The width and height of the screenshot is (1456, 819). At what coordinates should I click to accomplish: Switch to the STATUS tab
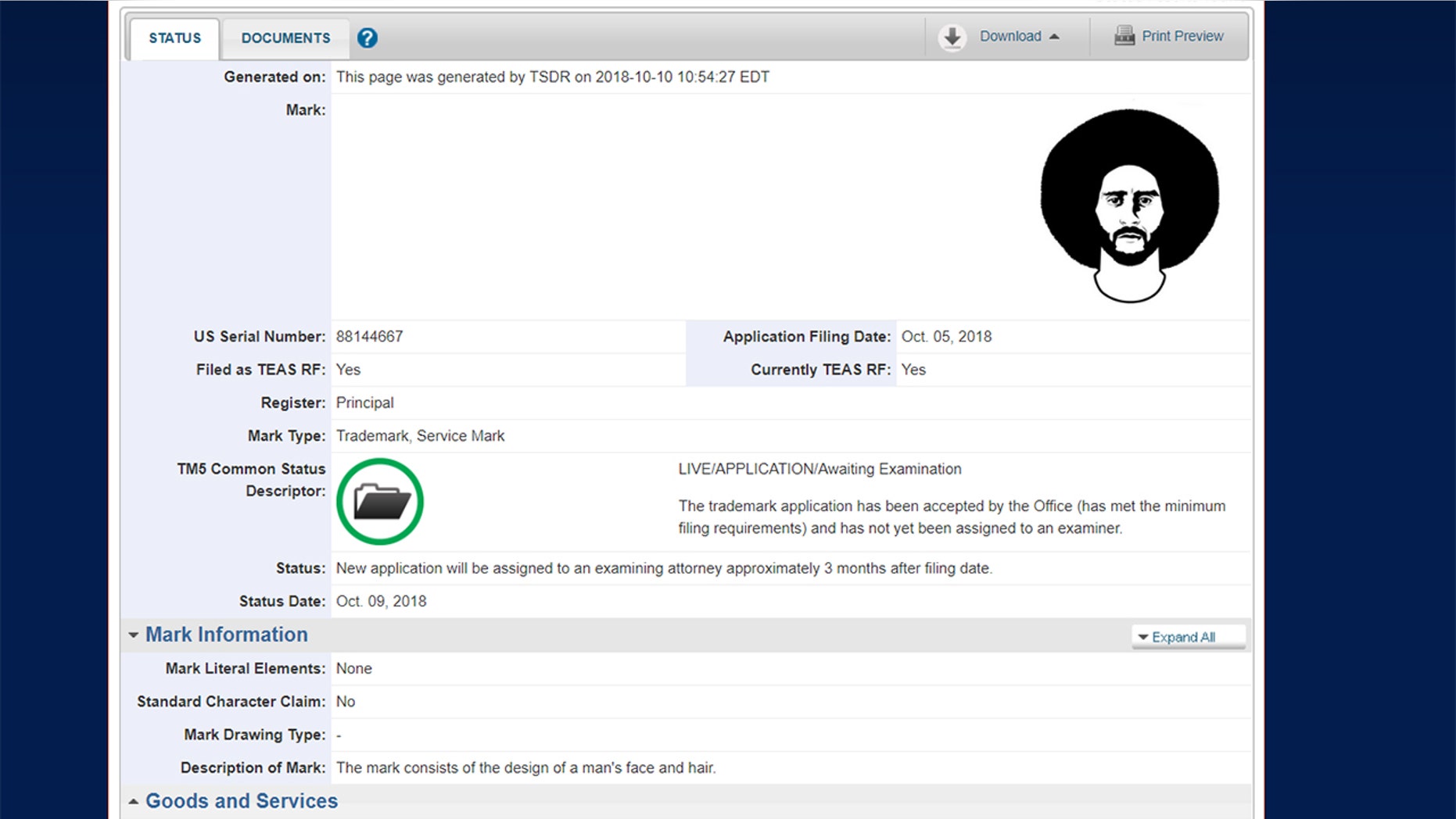(174, 38)
